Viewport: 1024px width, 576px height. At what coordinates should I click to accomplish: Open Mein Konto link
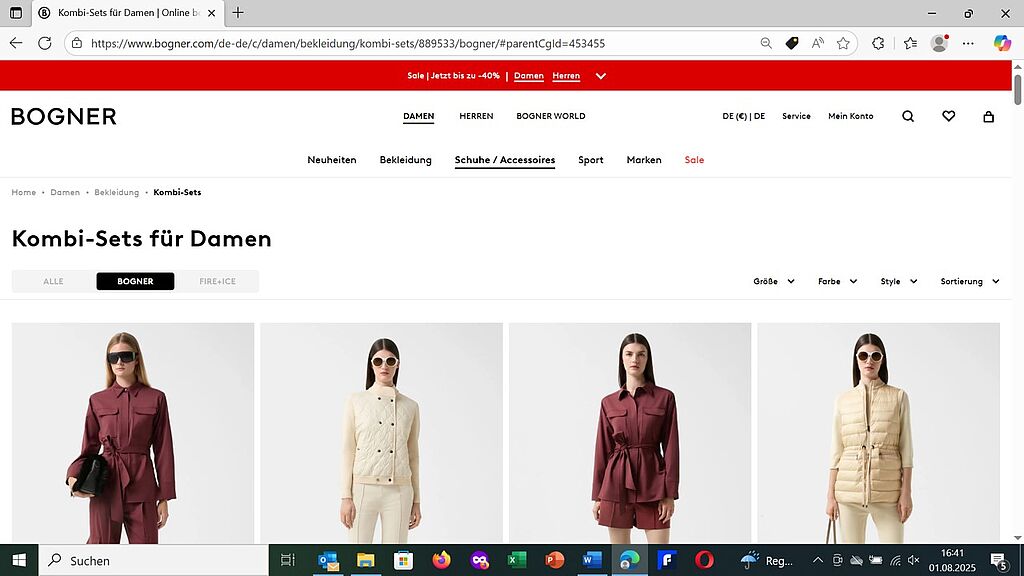pos(850,116)
